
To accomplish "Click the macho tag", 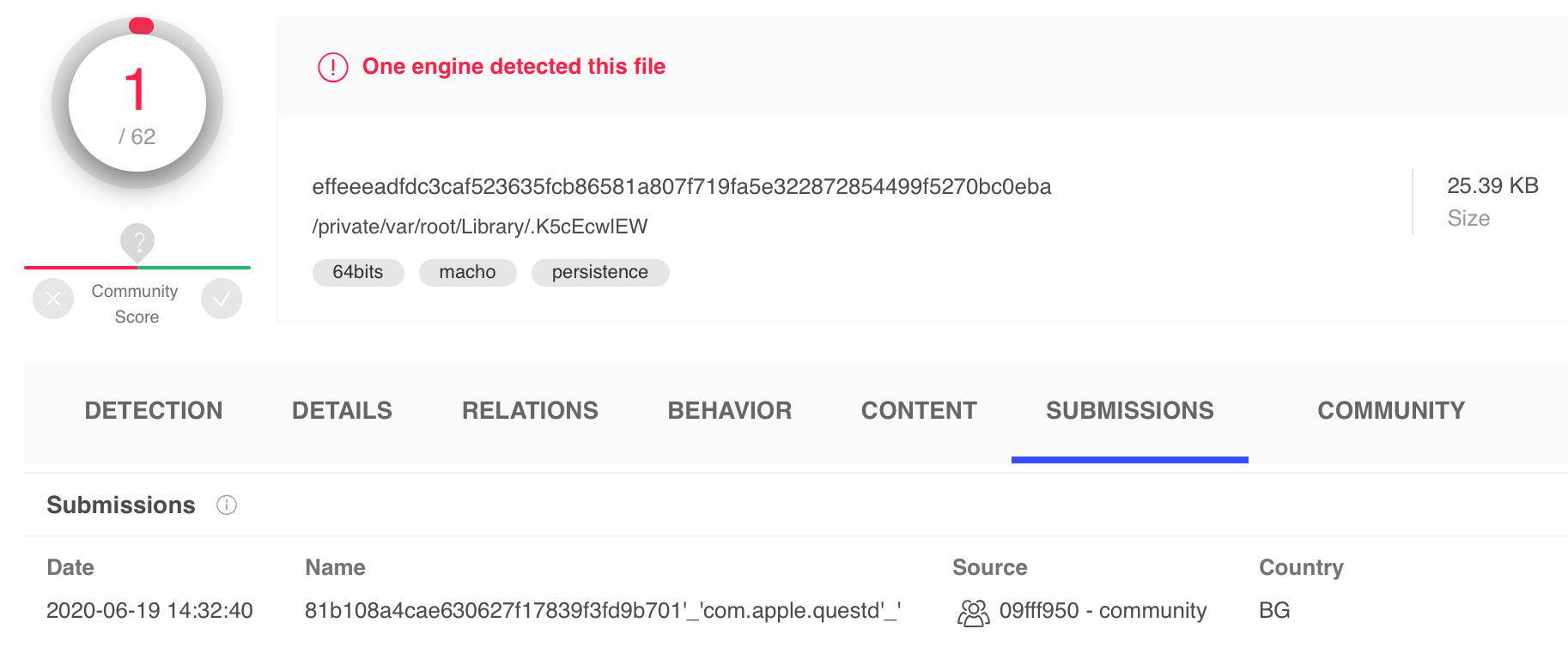I will tap(467, 272).
